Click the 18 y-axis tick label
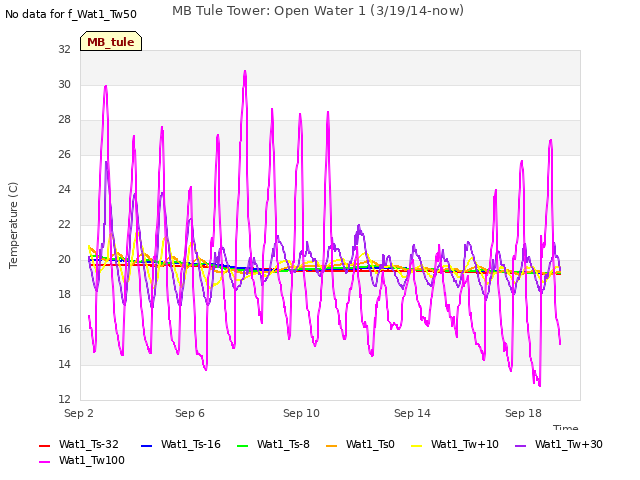The image size is (640, 480). coord(64,295)
